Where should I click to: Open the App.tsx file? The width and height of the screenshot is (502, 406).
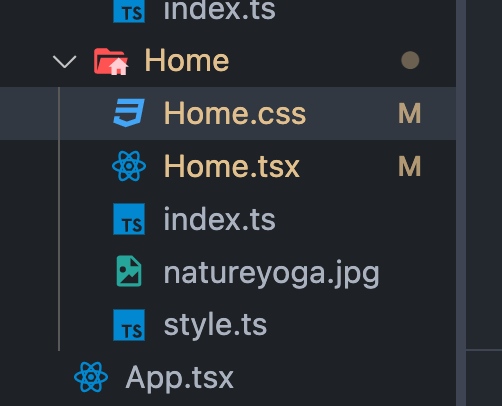tap(180, 378)
